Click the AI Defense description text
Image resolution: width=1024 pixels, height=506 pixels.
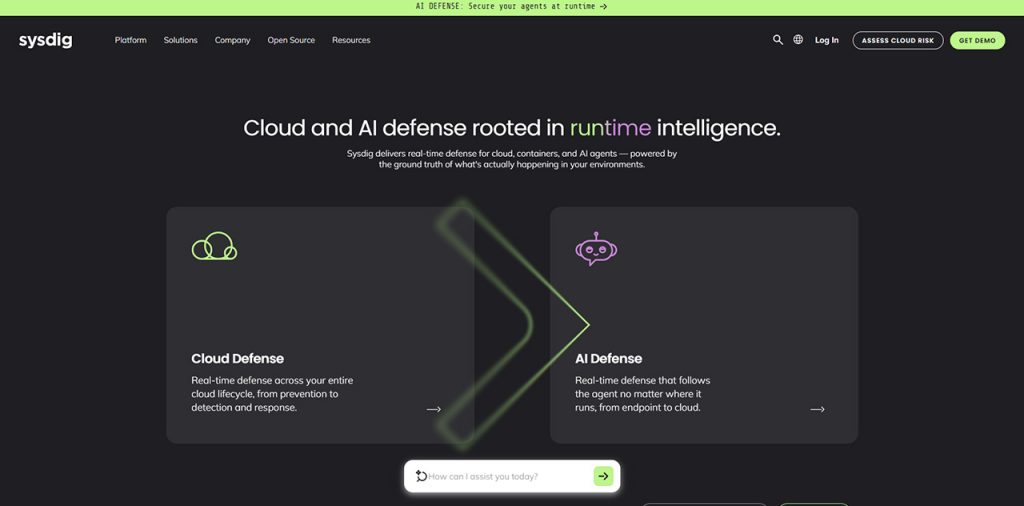click(x=643, y=394)
